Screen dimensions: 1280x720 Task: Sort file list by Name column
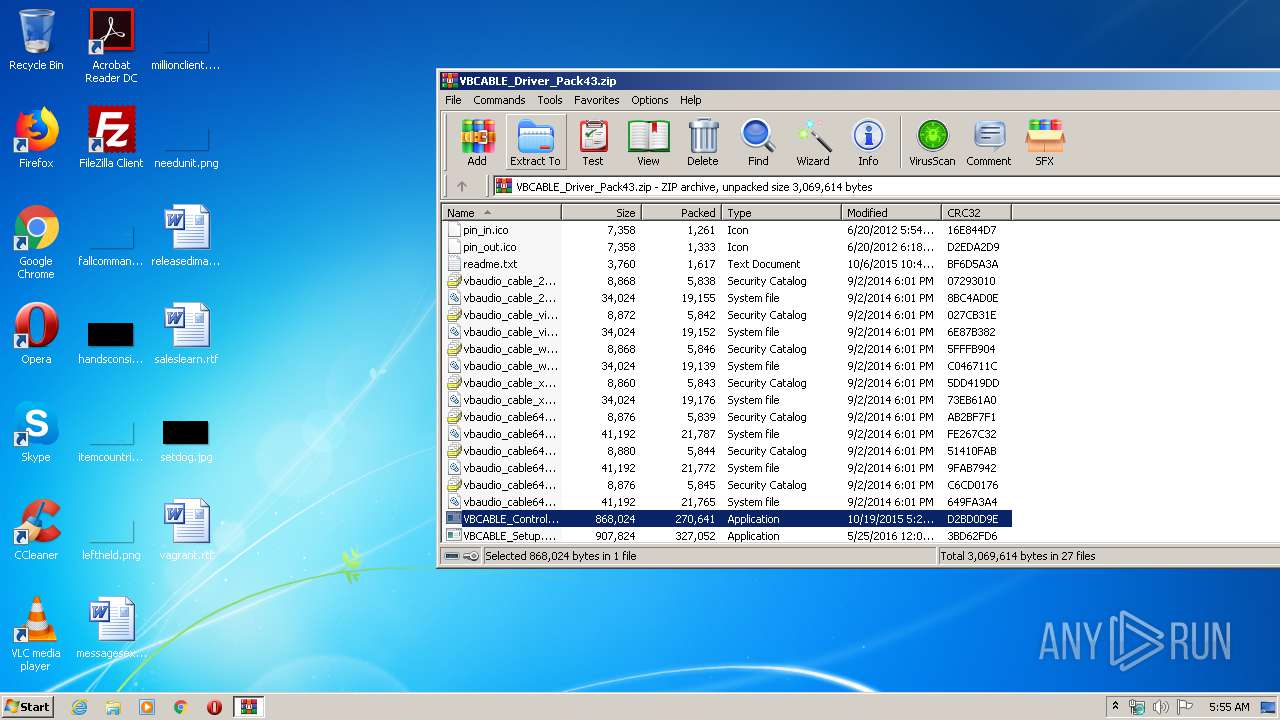point(501,212)
